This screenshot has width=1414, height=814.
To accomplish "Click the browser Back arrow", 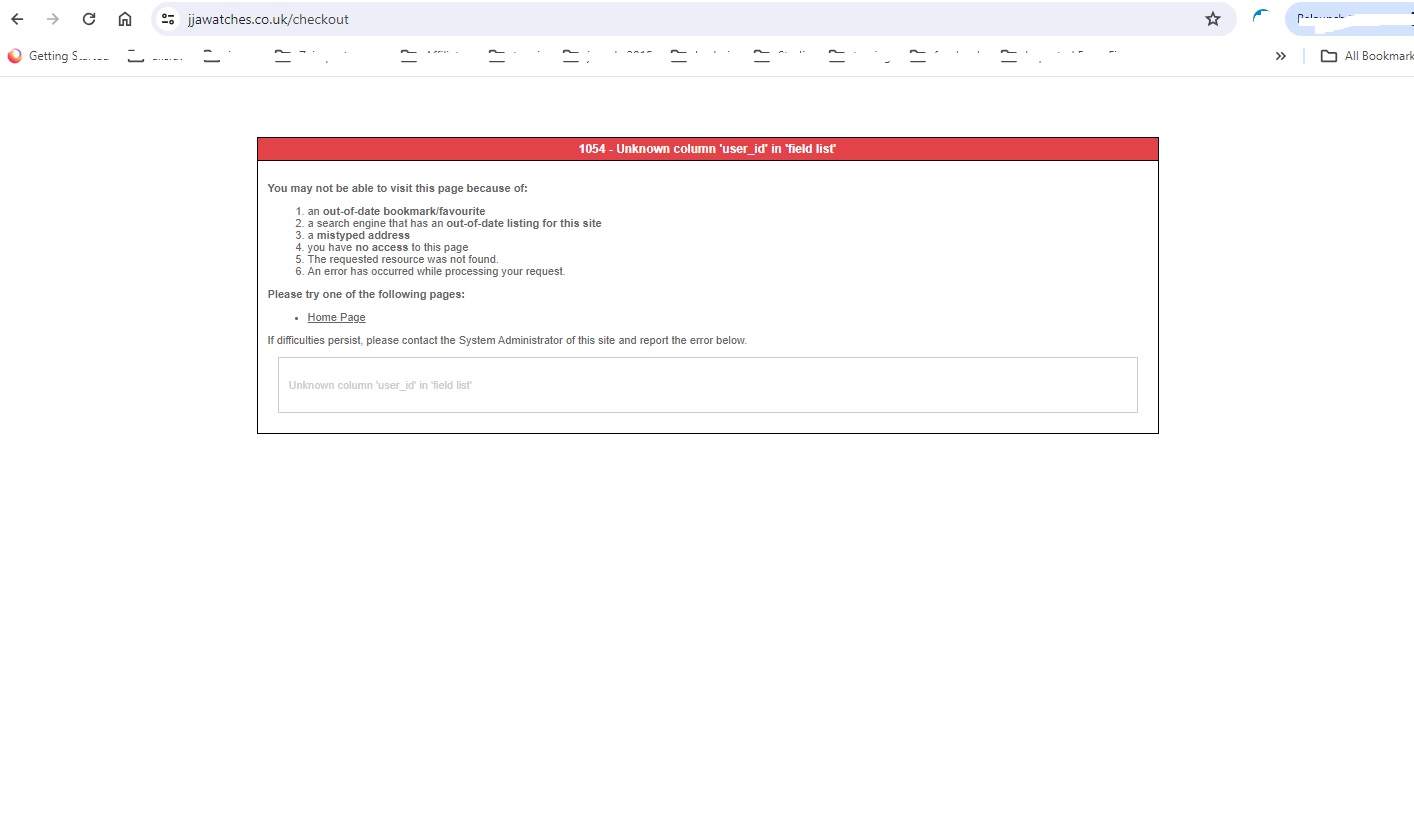I will [17, 19].
